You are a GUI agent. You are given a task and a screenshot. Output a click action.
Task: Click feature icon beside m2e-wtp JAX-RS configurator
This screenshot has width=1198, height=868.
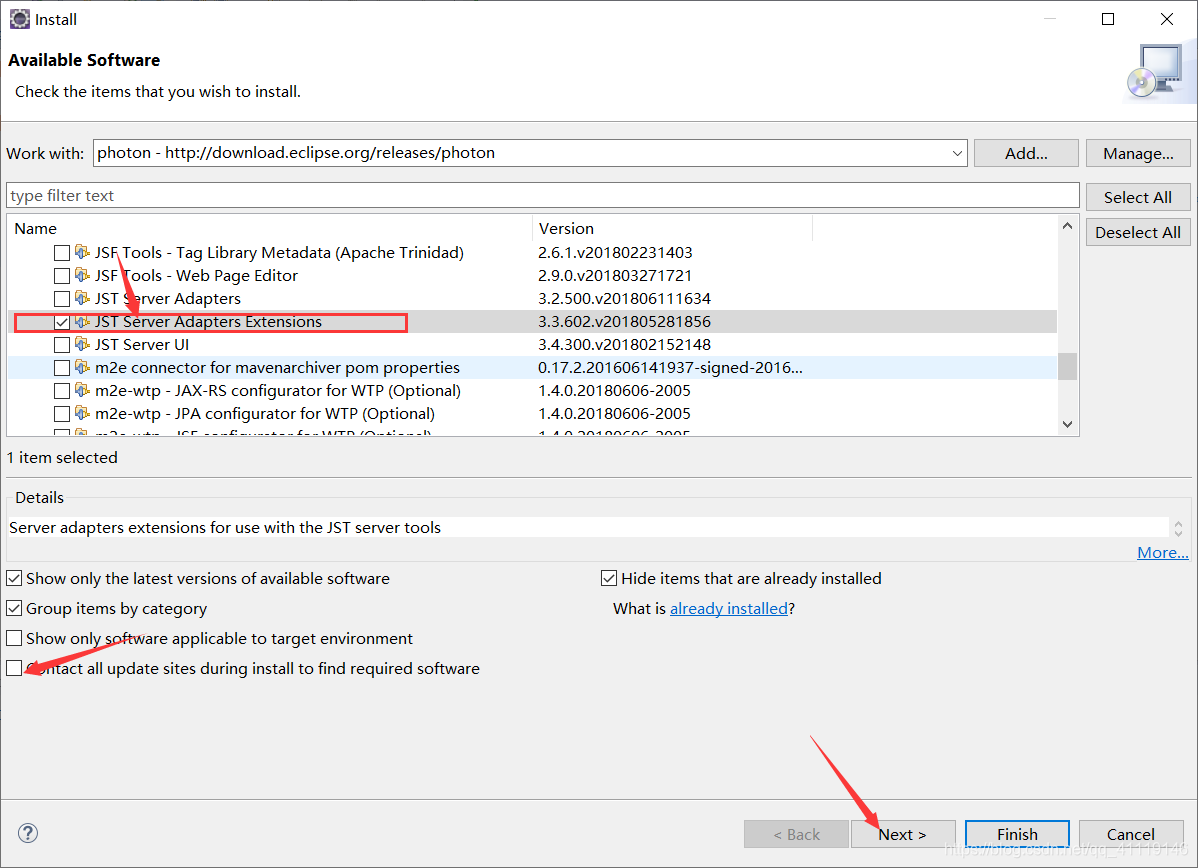83,390
